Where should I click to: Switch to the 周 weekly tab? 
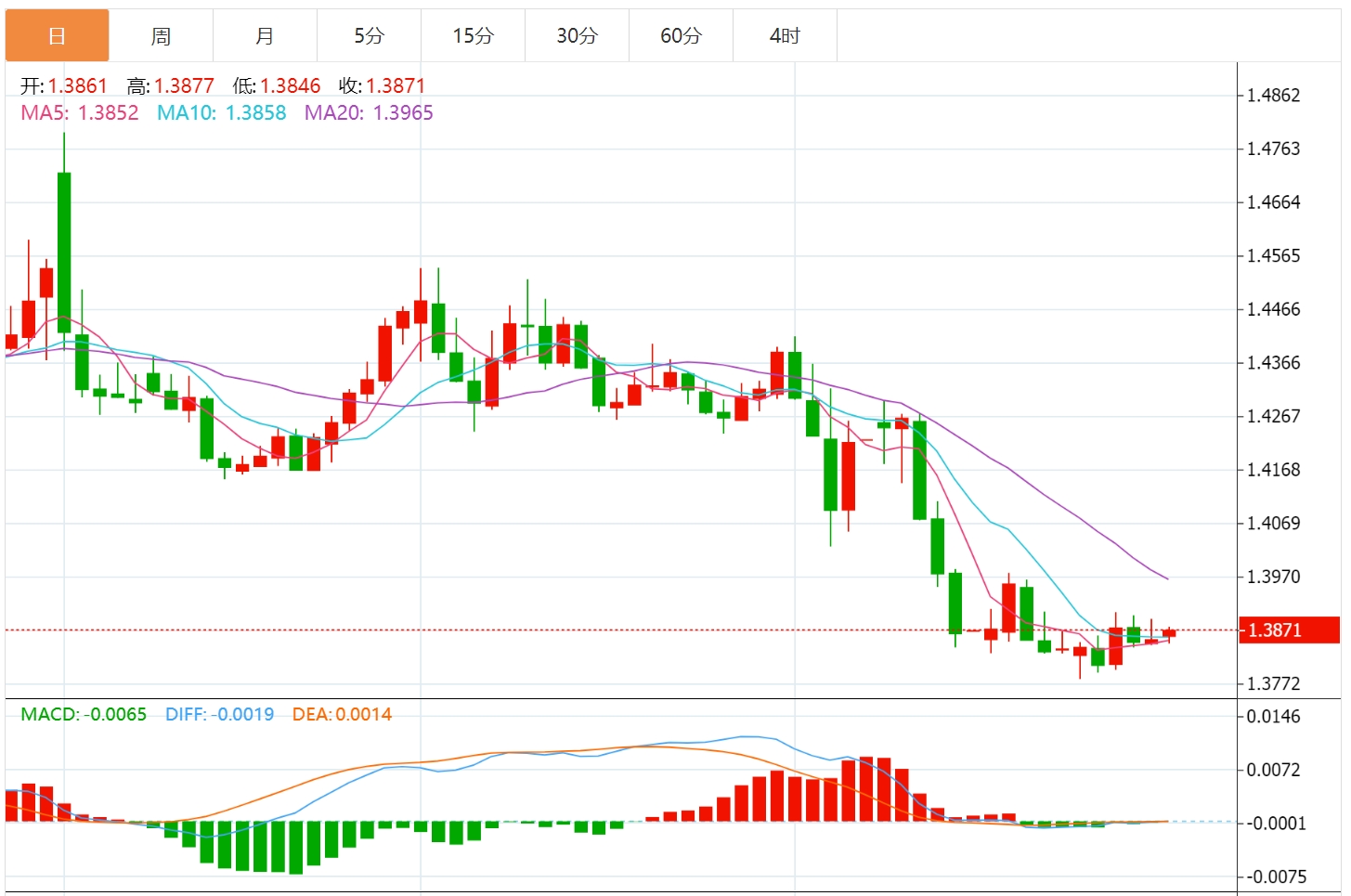[162, 36]
